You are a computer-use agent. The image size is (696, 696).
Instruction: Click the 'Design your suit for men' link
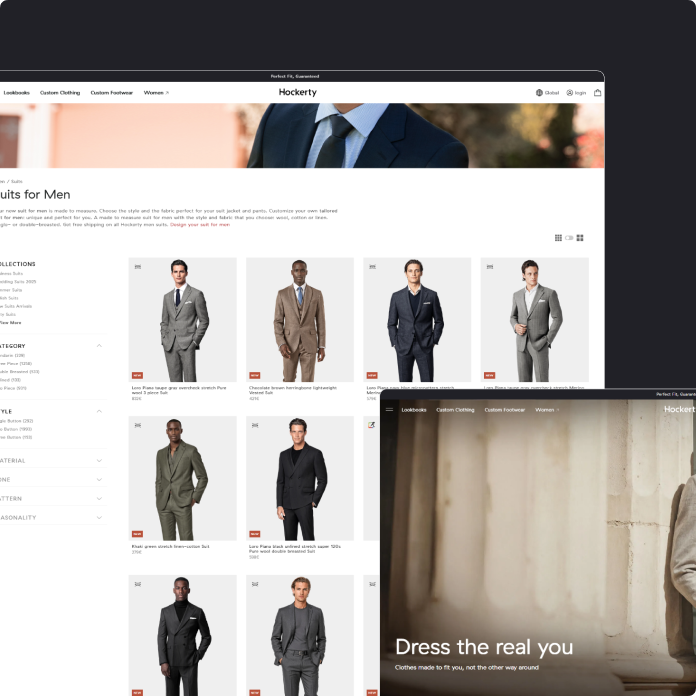[x=200, y=224]
